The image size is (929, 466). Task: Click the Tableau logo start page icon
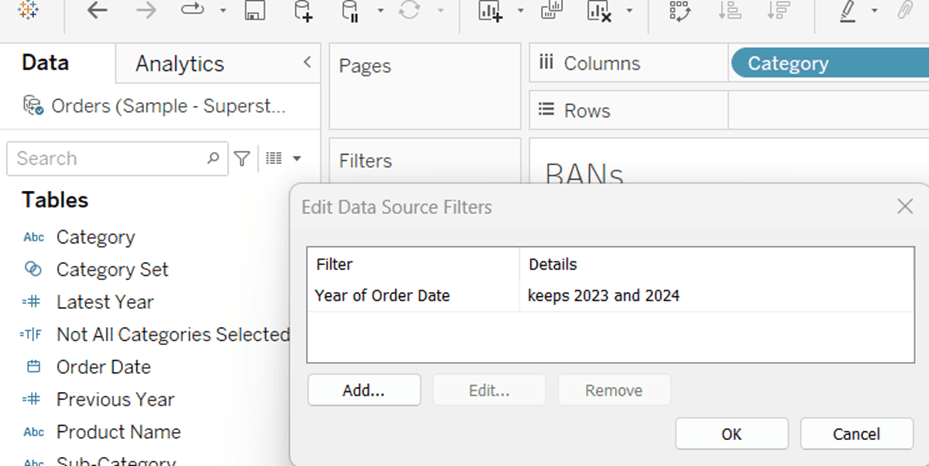tap(29, 11)
